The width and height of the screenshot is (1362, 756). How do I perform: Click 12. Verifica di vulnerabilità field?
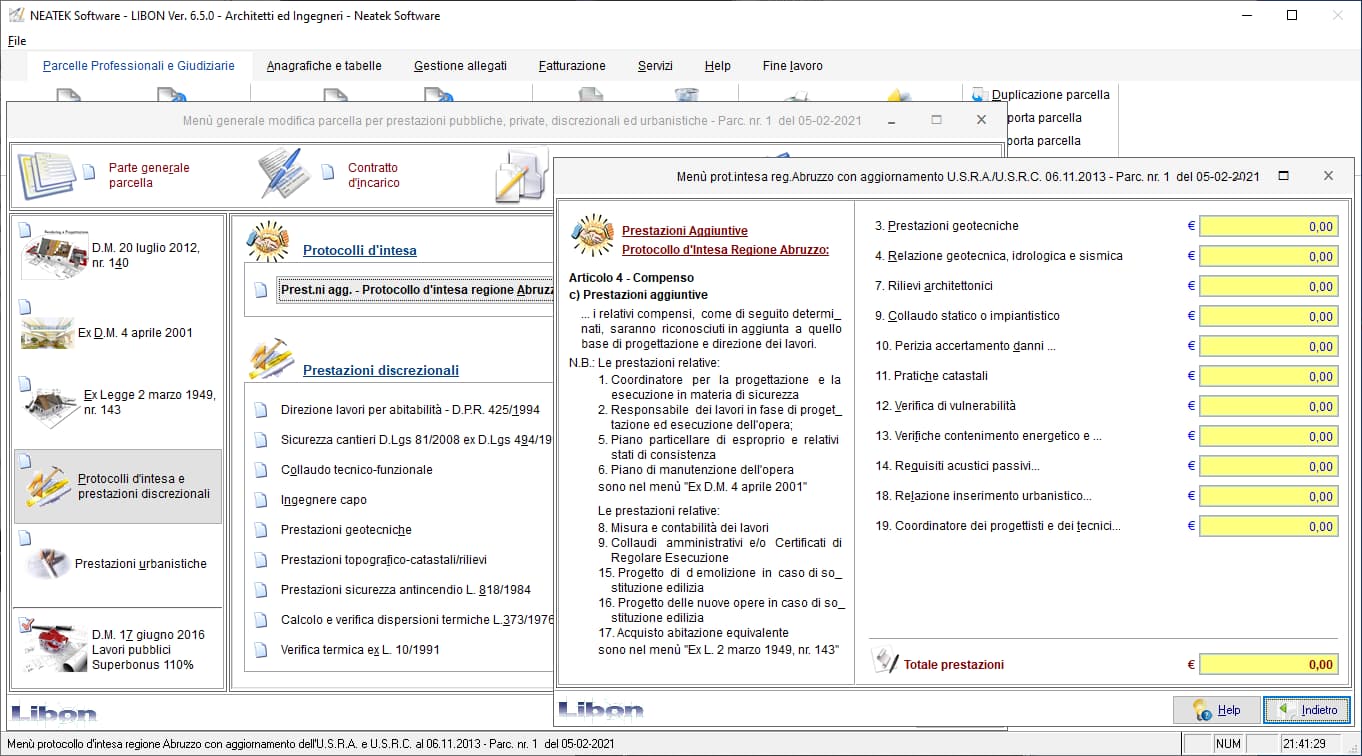pyautogui.click(x=1268, y=407)
